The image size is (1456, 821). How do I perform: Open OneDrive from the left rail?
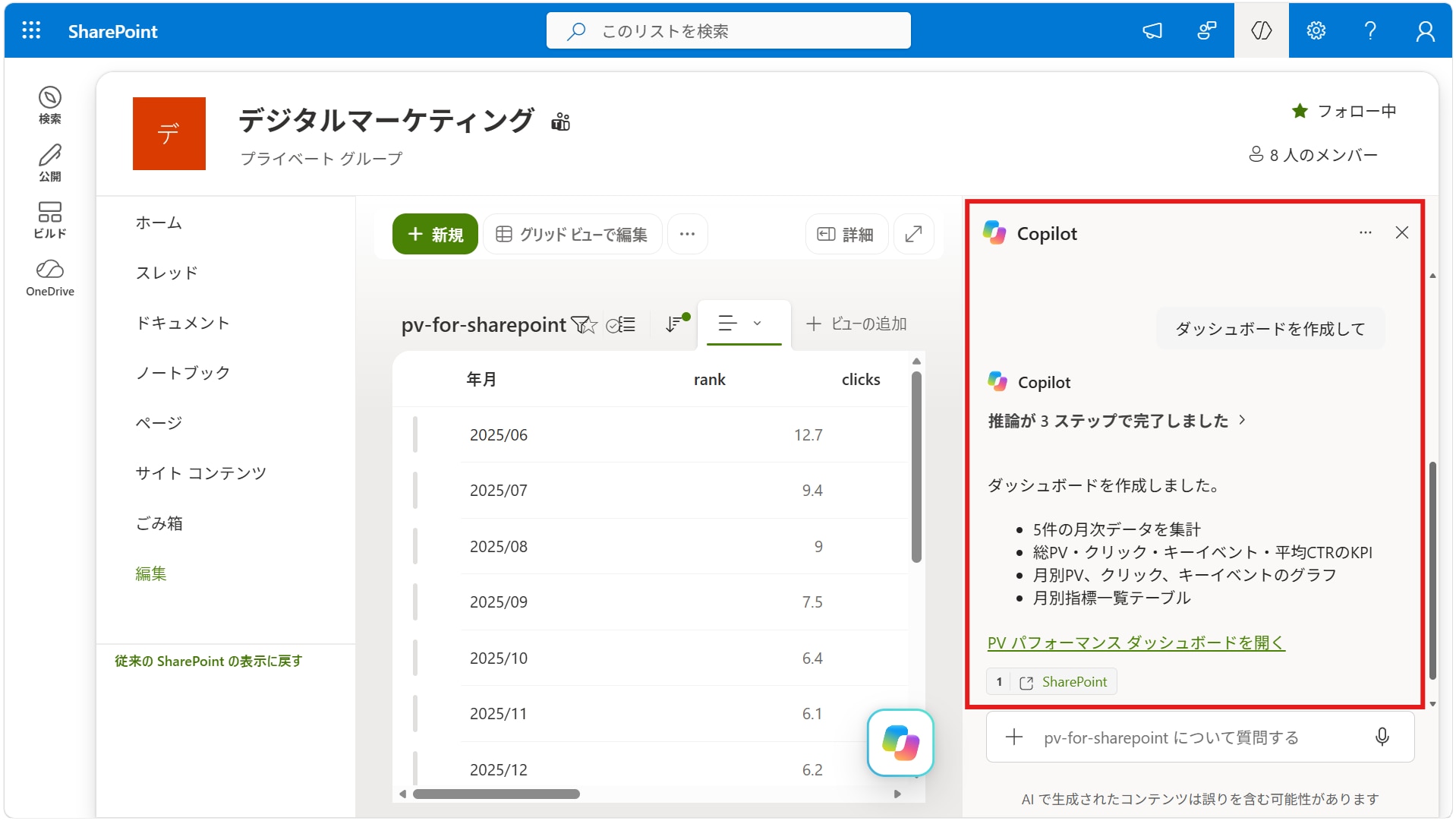point(50,278)
